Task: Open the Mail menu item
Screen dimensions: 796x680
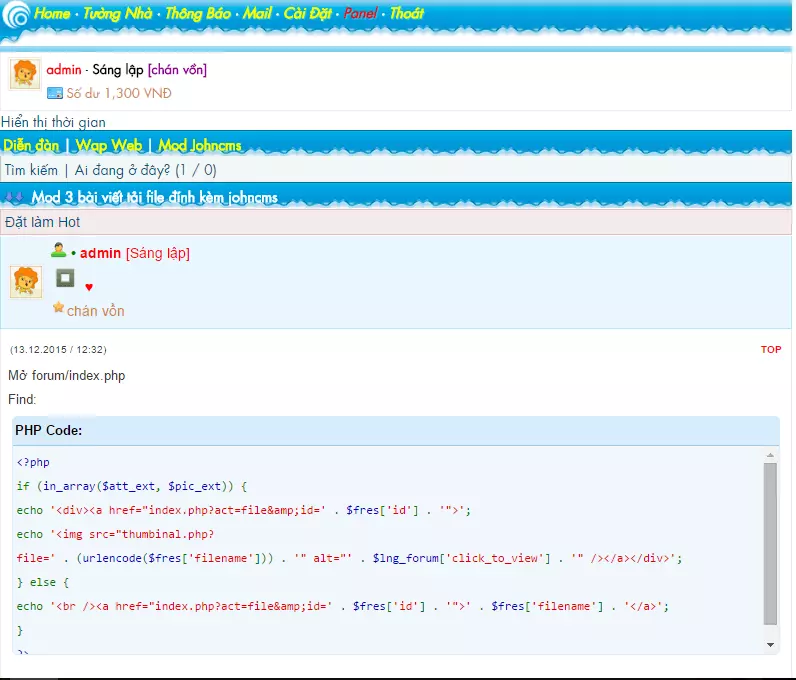Action: point(257,13)
